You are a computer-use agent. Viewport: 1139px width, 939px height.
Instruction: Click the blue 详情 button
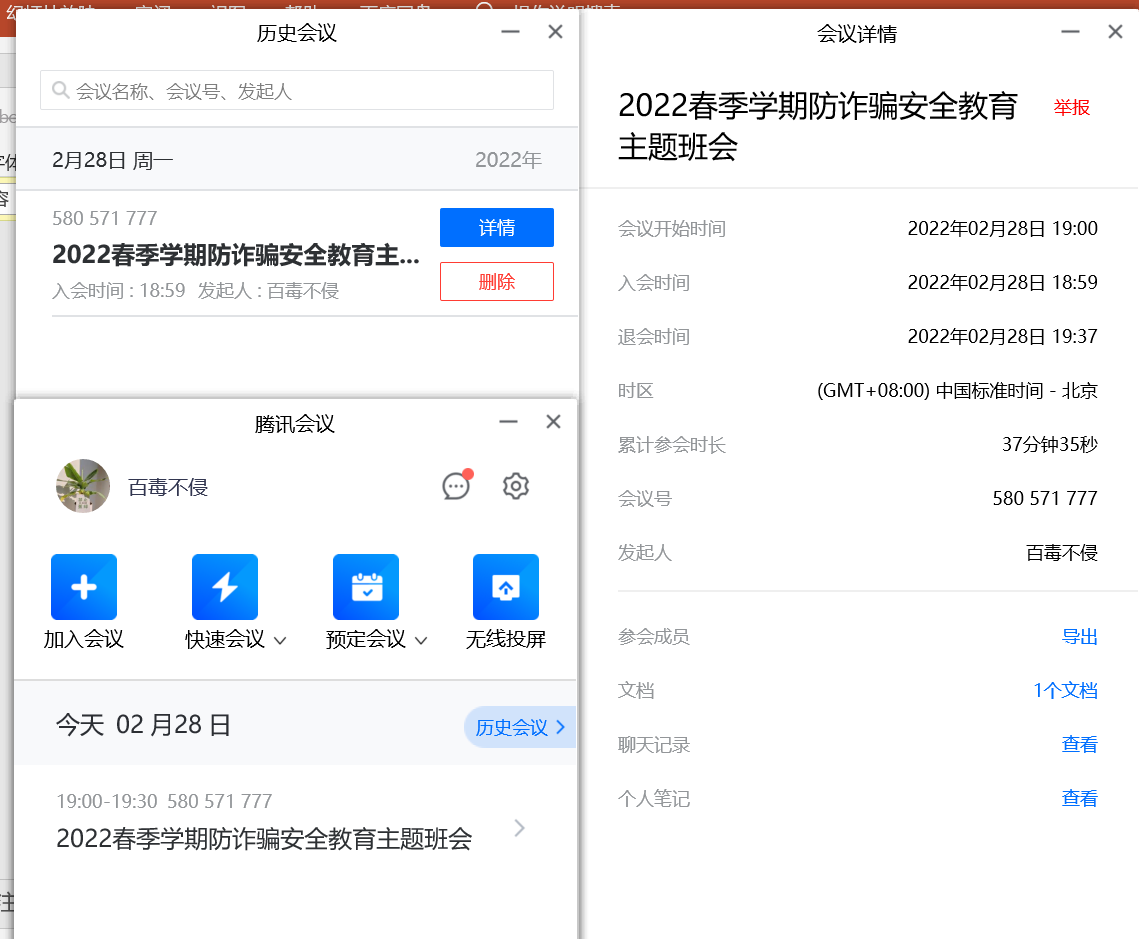click(x=496, y=228)
